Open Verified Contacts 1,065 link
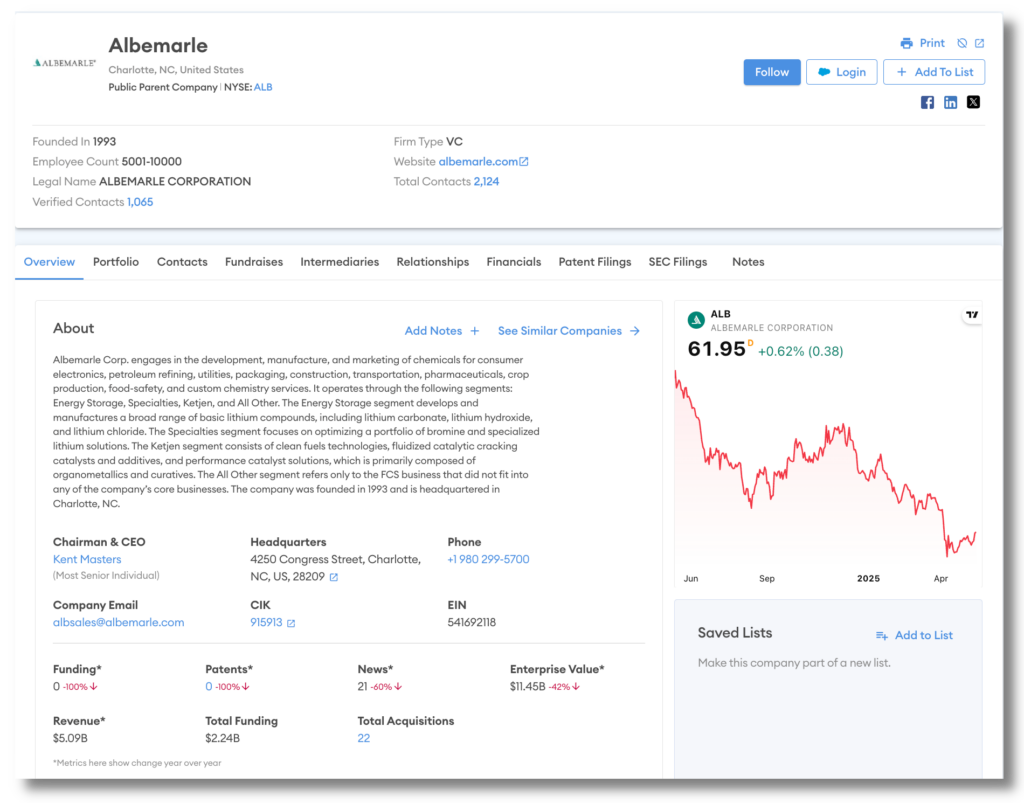This screenshot has width=1024, height=803. [x=140, y=202]
